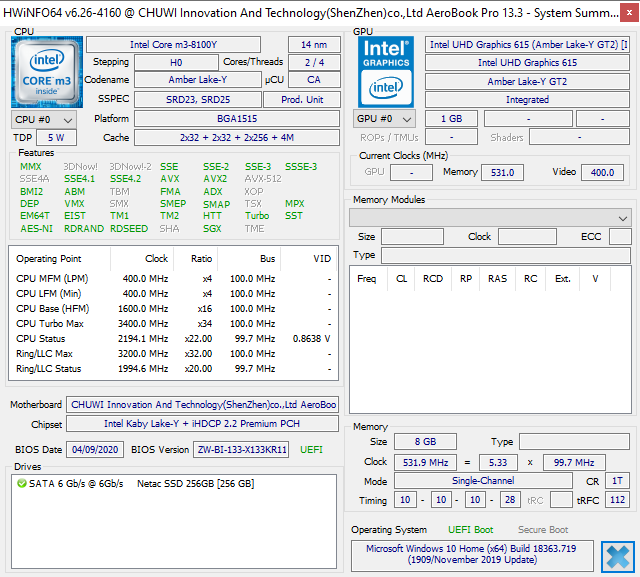
Task: Click the Freq column header in memory table
Action: [x=368, y=279]
